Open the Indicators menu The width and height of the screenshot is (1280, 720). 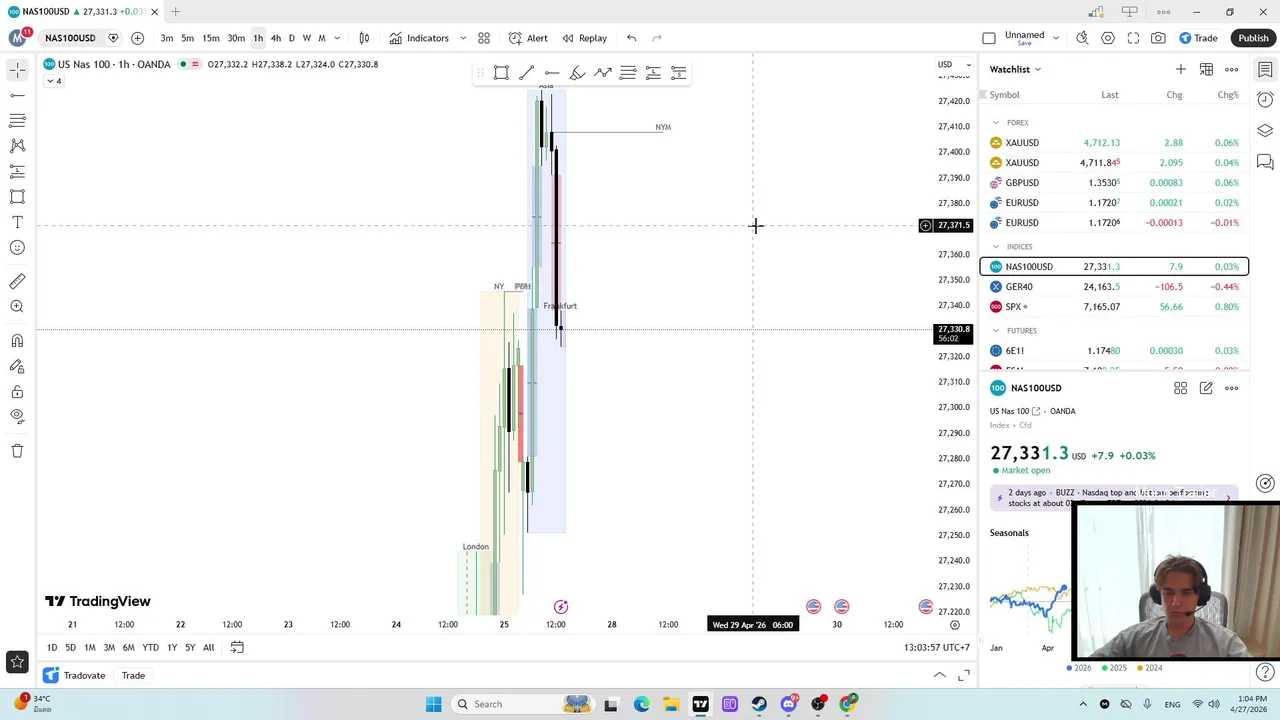click(x=419, y=38)
